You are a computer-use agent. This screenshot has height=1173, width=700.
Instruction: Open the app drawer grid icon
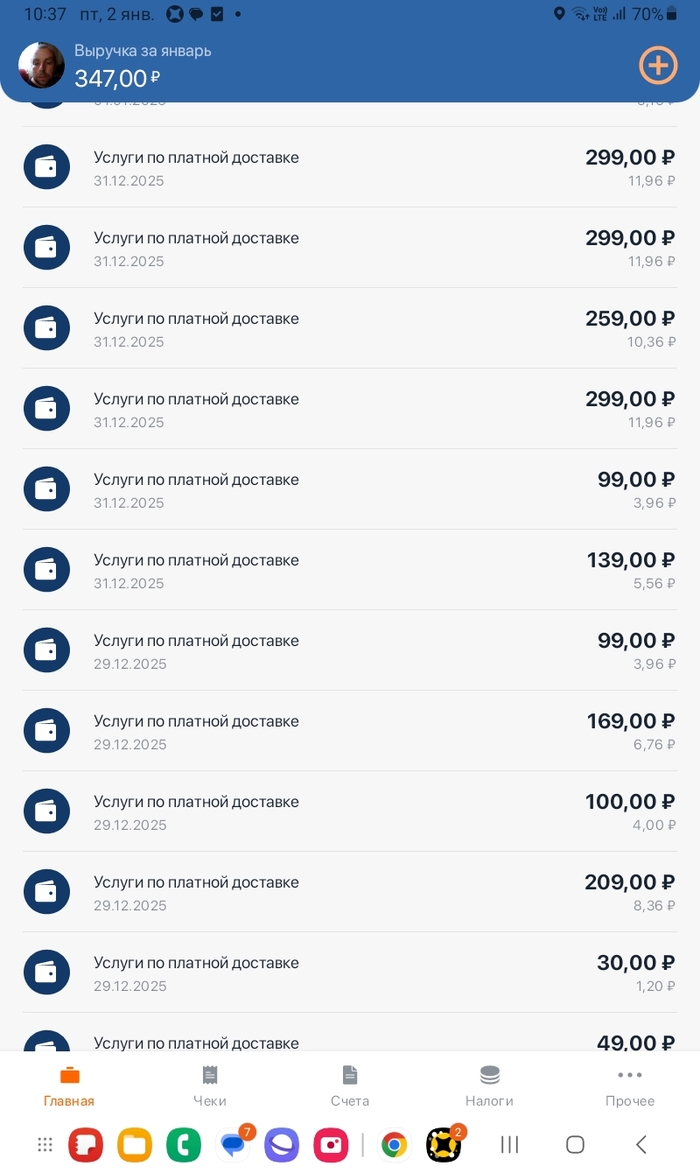45,1145
